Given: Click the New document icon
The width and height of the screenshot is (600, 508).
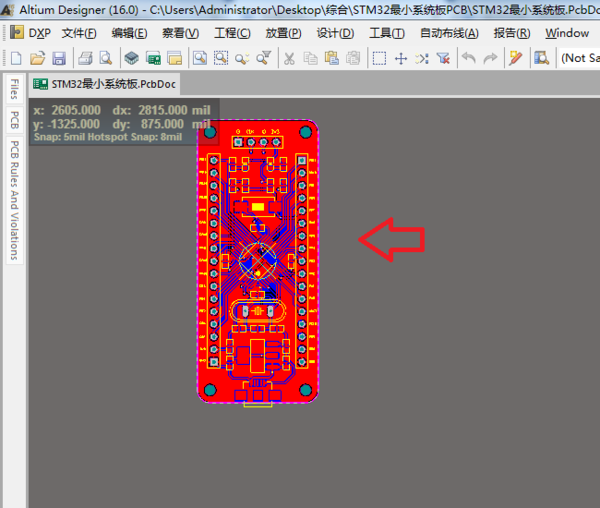Looking at the screenshot, I should pyautogui.click(x=16, y=59).
